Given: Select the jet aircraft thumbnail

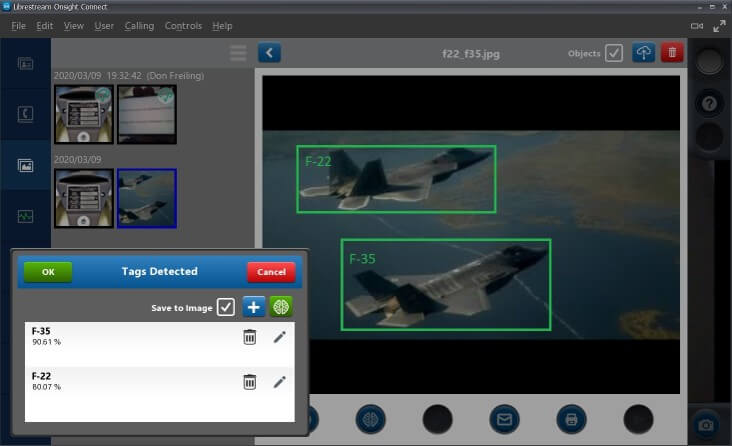Looking at the screenshot, I should [x=147, y=198].
